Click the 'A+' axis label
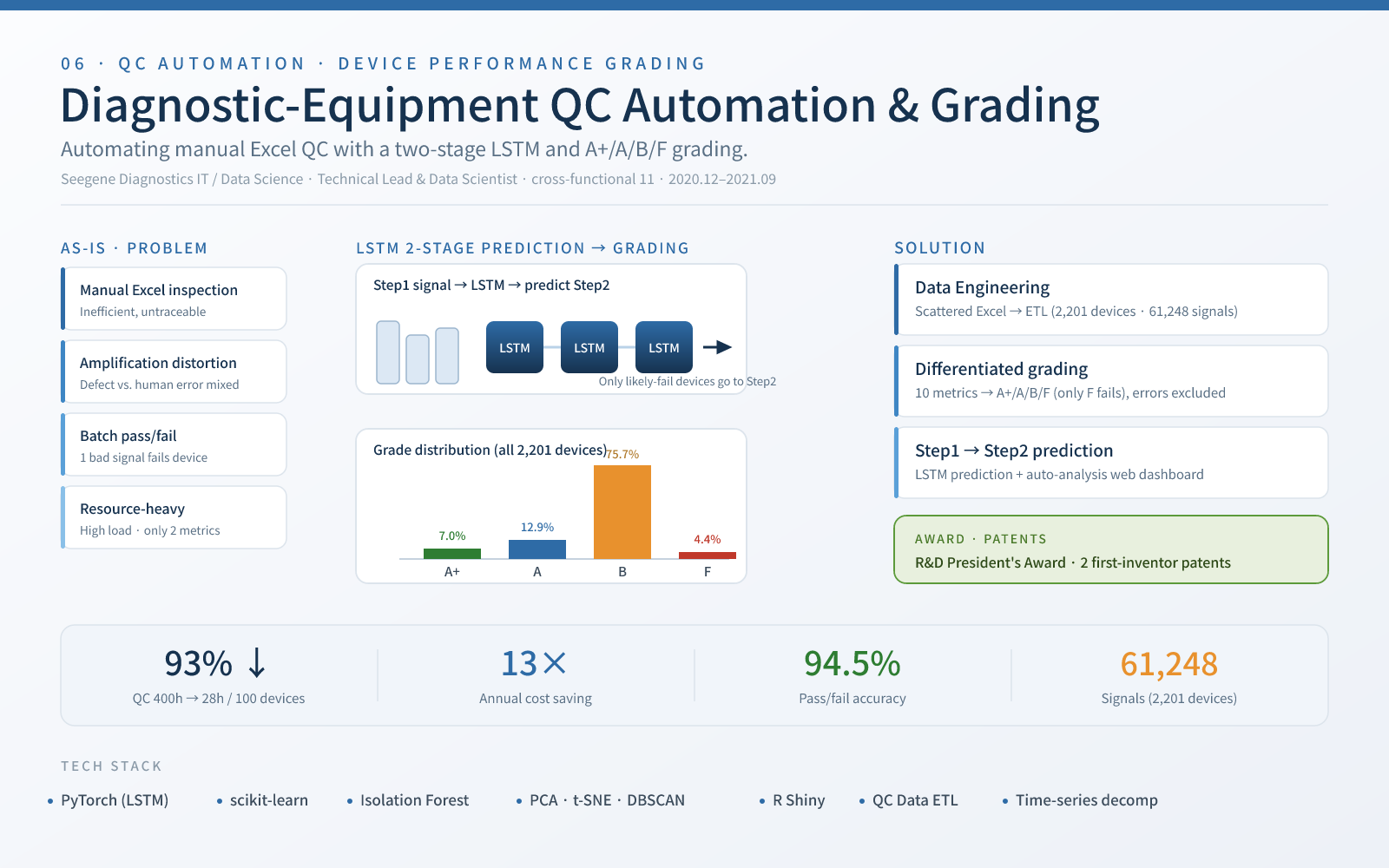 [452, 571]
